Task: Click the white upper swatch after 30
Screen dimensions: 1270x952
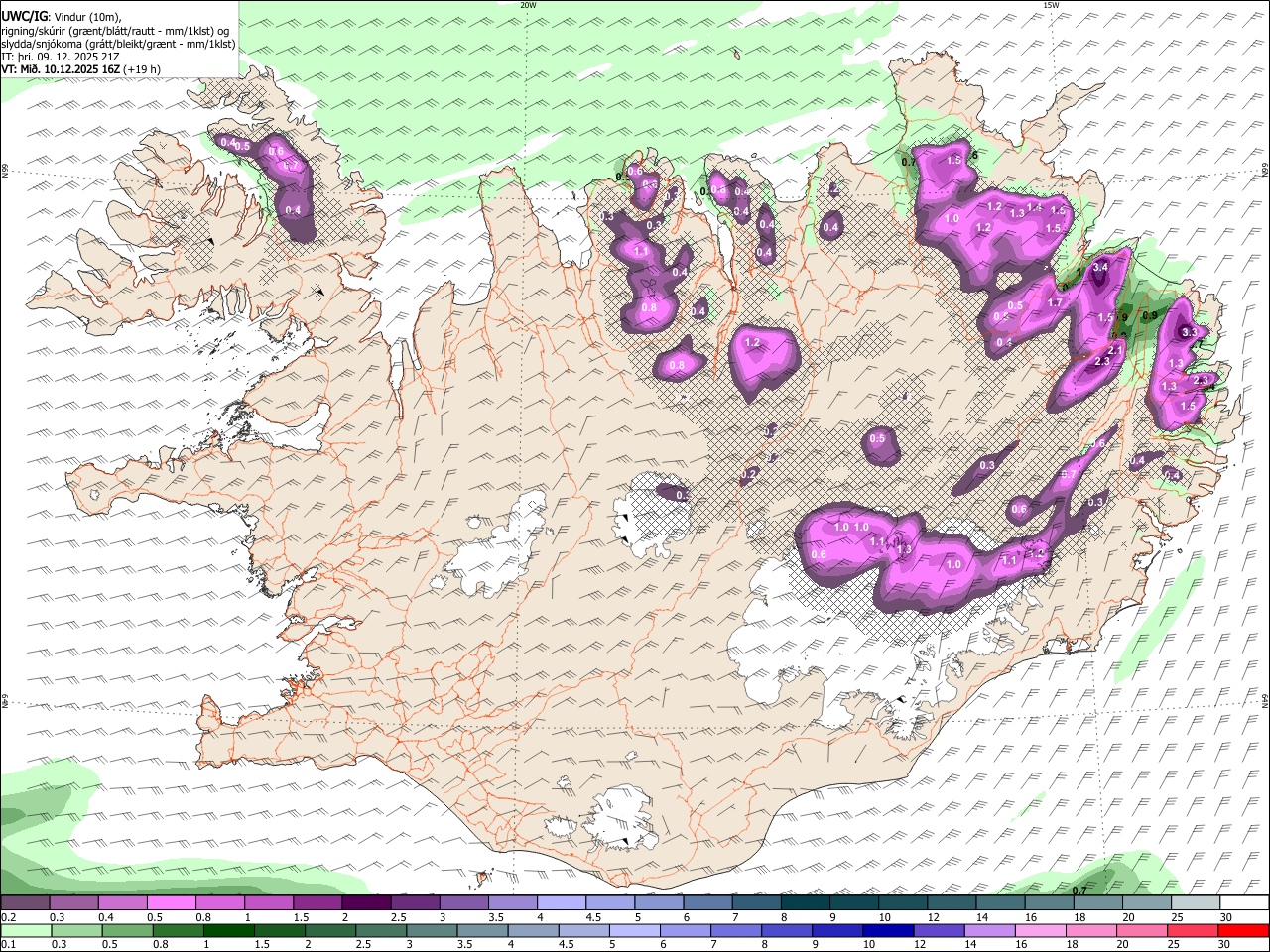Action: point(1245,903)
